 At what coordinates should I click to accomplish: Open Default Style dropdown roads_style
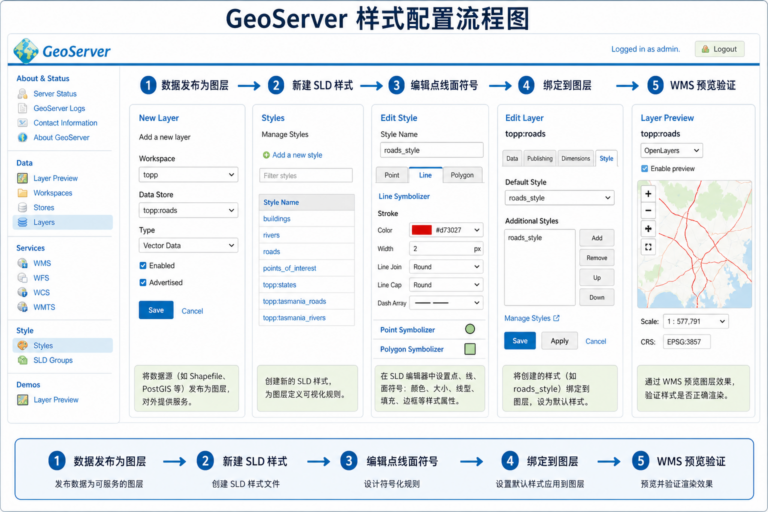point(559,198)
